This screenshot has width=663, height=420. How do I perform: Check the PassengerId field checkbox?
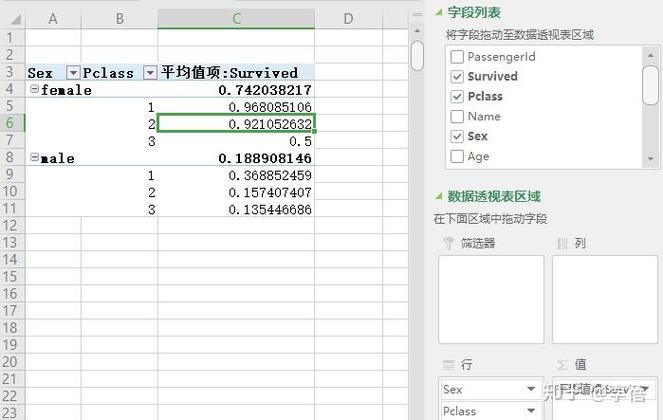[457, 56]
